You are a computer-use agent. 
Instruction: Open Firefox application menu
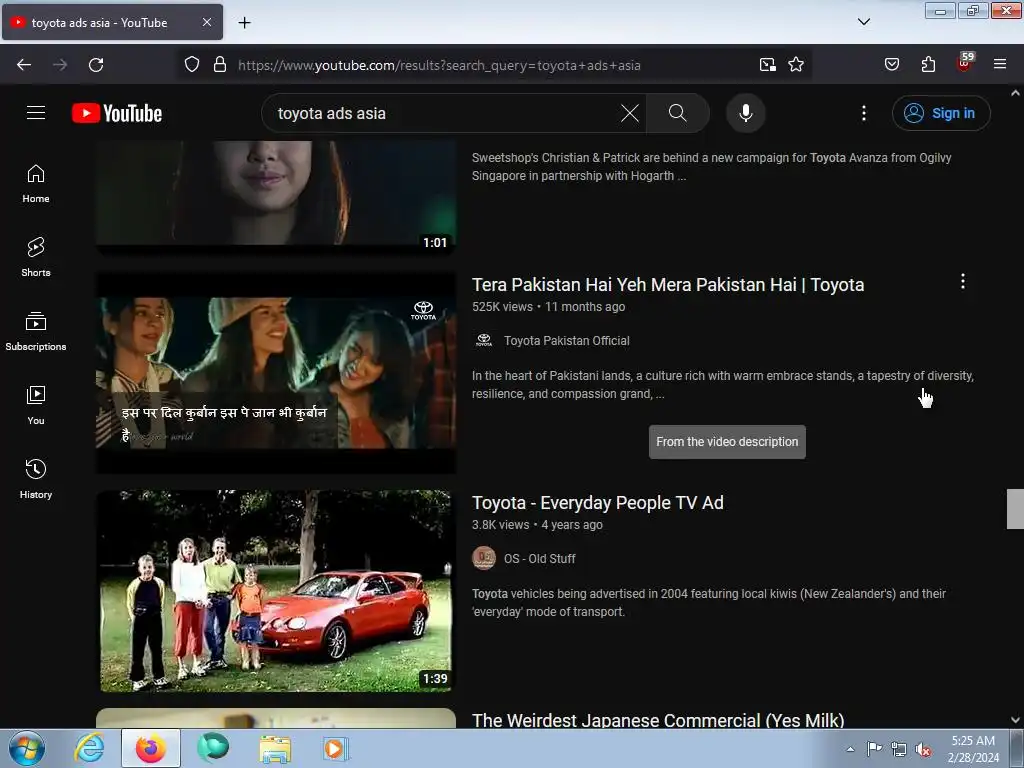1000,64
